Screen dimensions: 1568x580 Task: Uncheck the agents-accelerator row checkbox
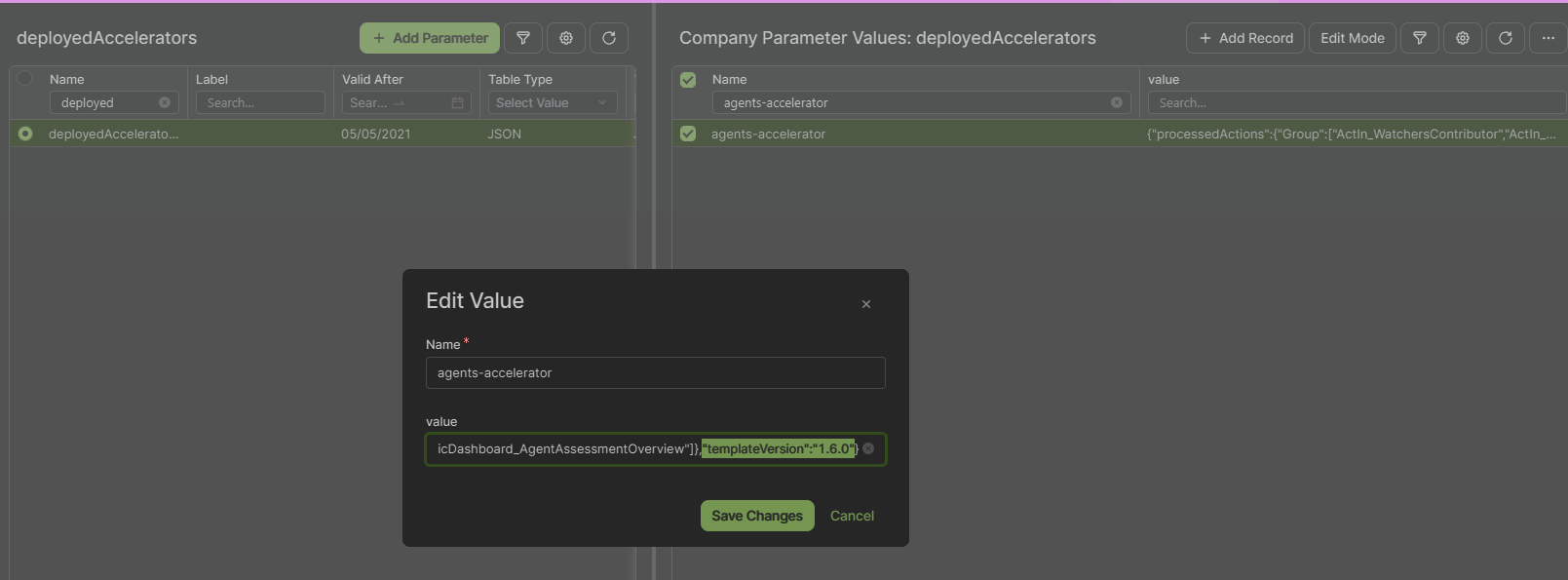[x=688, y=134]
